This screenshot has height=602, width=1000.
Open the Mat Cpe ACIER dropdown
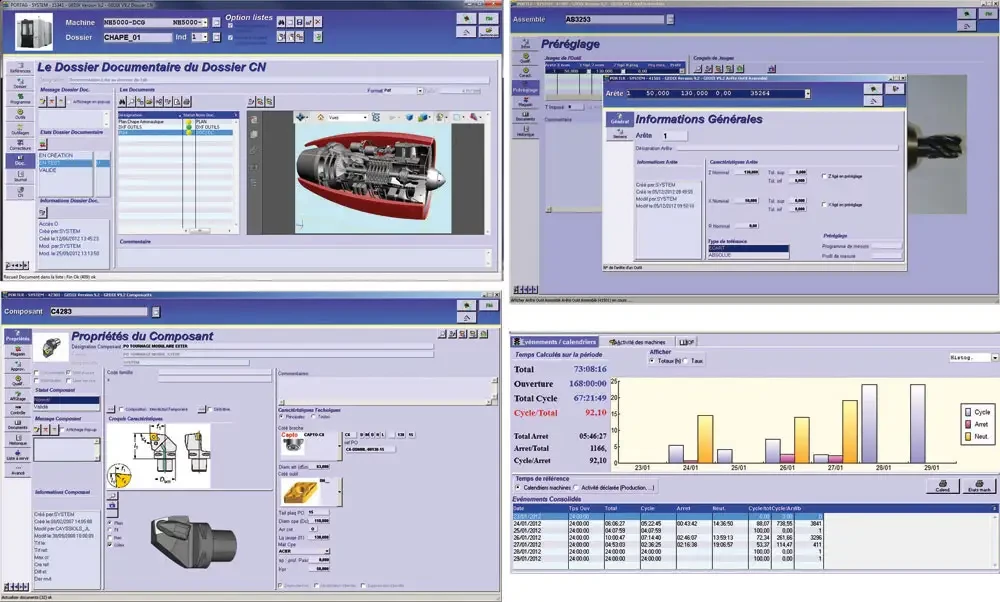click(327, 552)
